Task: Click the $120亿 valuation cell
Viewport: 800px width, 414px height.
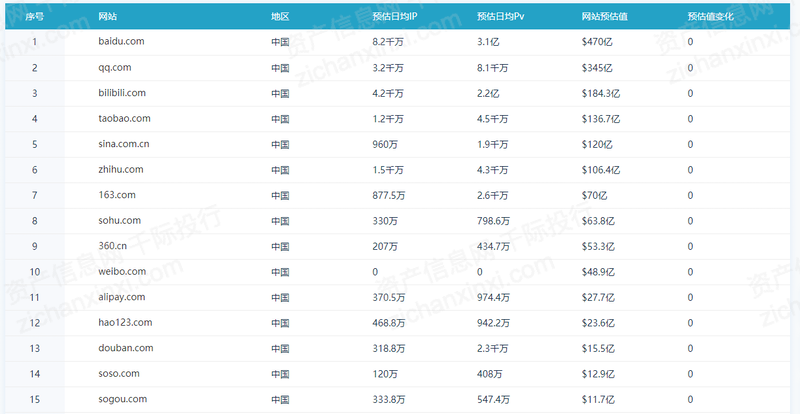Action: click(597, 144)
